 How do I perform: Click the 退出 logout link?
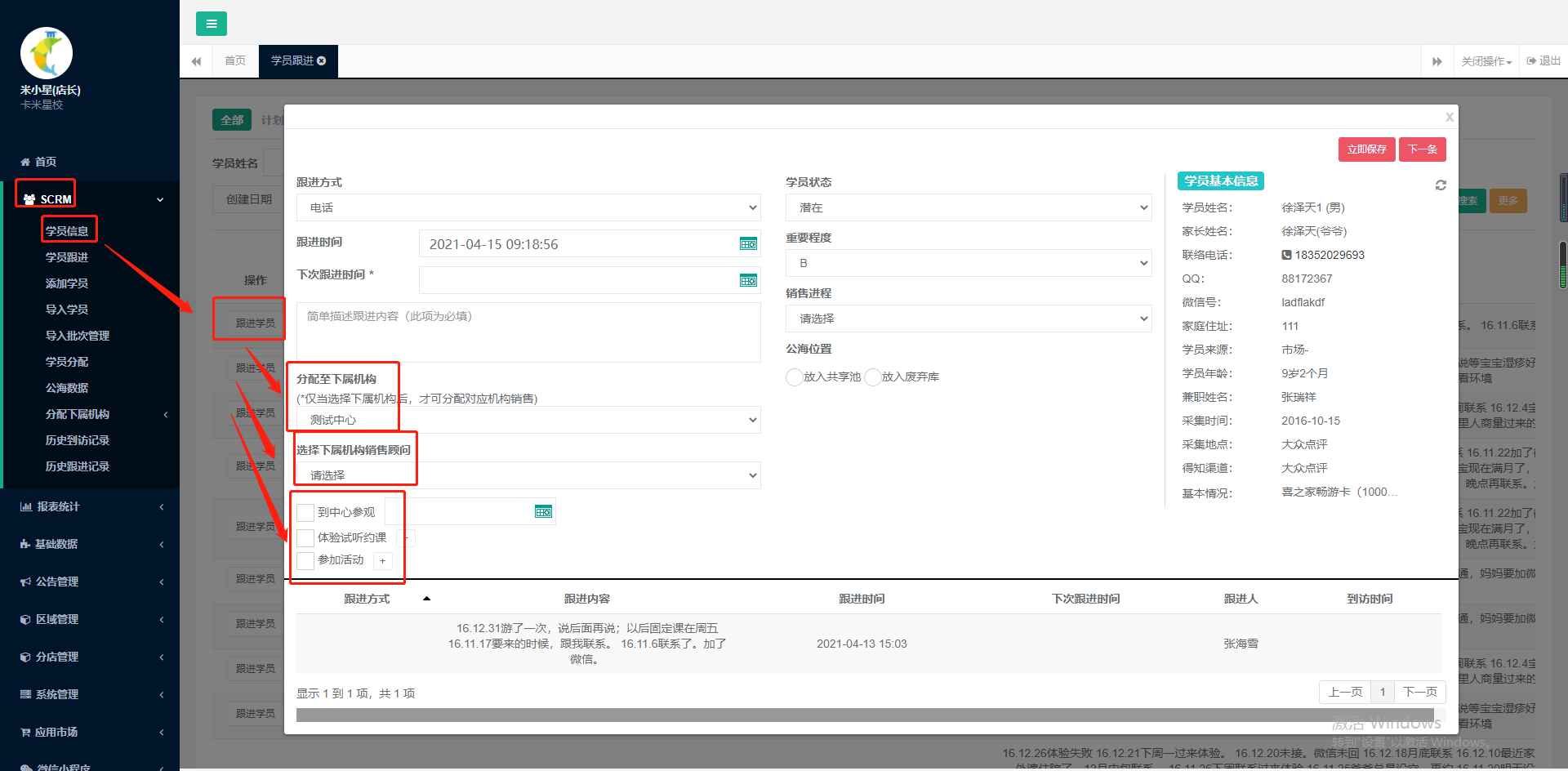[x=1543, y=61]
